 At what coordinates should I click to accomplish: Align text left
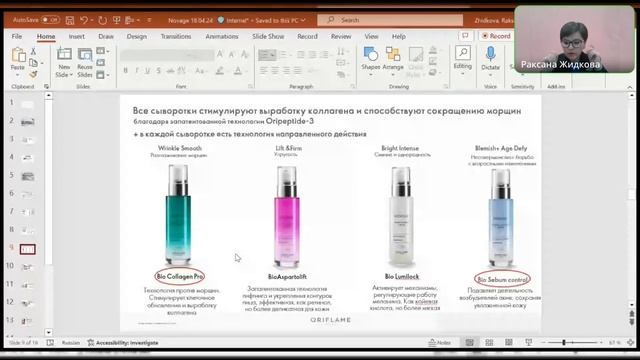(264, 71)
